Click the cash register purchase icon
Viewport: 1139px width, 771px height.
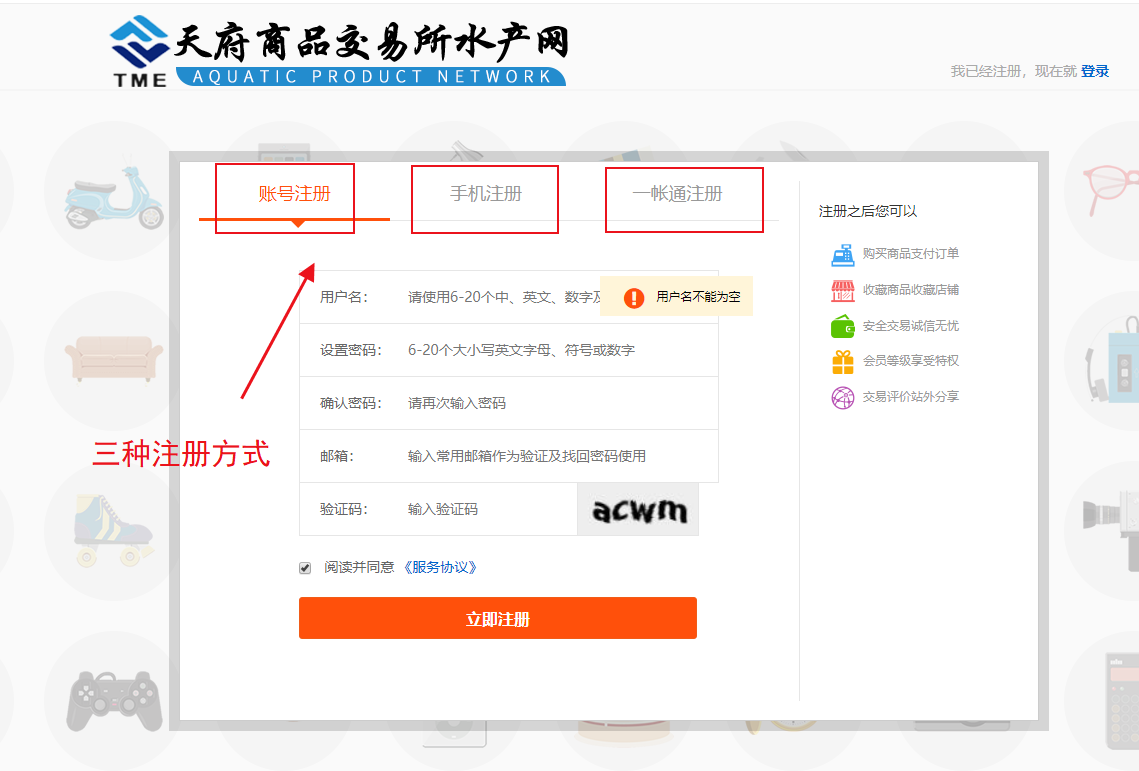tap(842, 254)
